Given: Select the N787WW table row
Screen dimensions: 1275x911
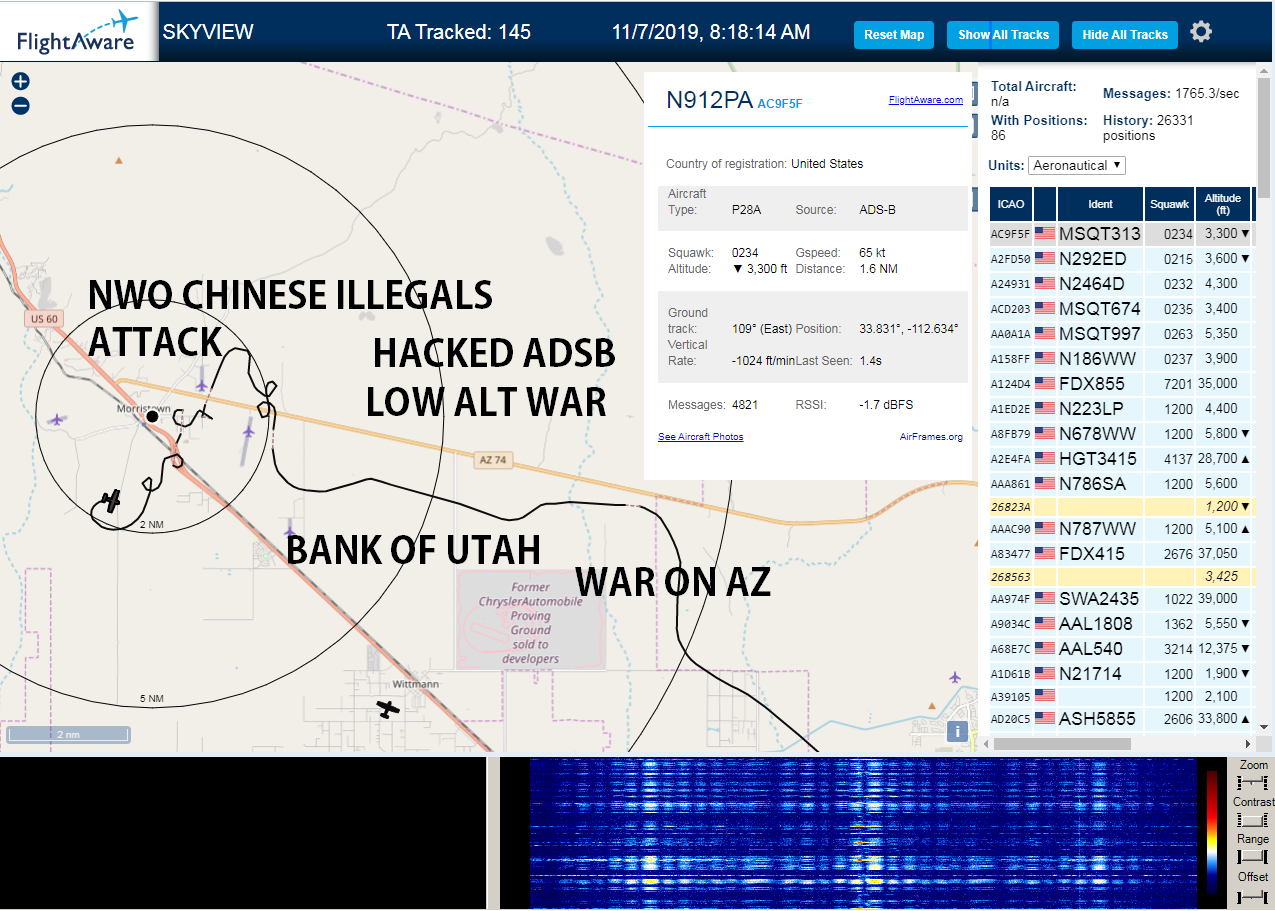Looking at the screenshot, I should (x=1120, y=528).
